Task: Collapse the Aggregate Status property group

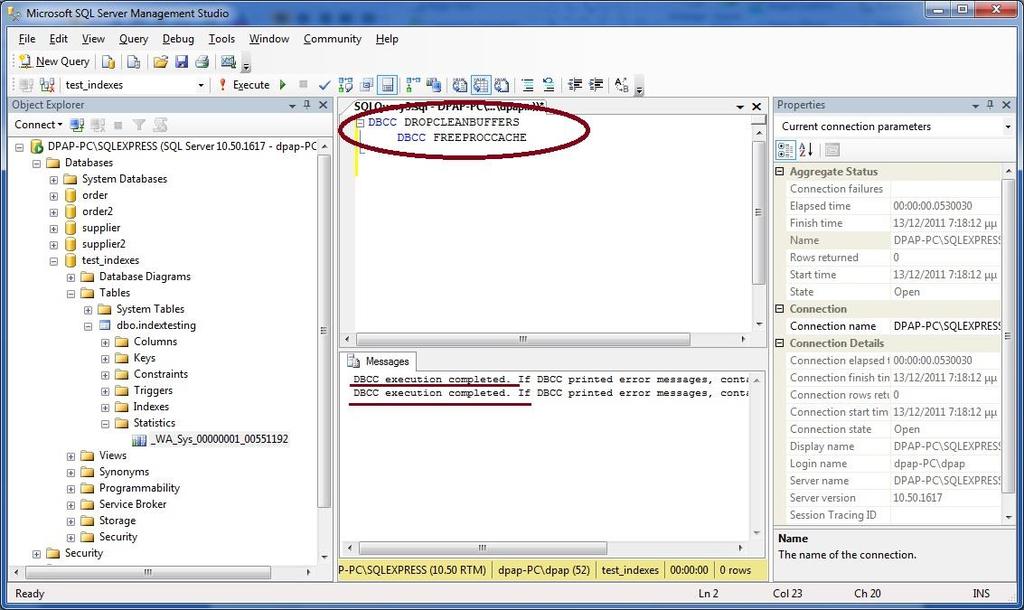Action: (779, 172)
